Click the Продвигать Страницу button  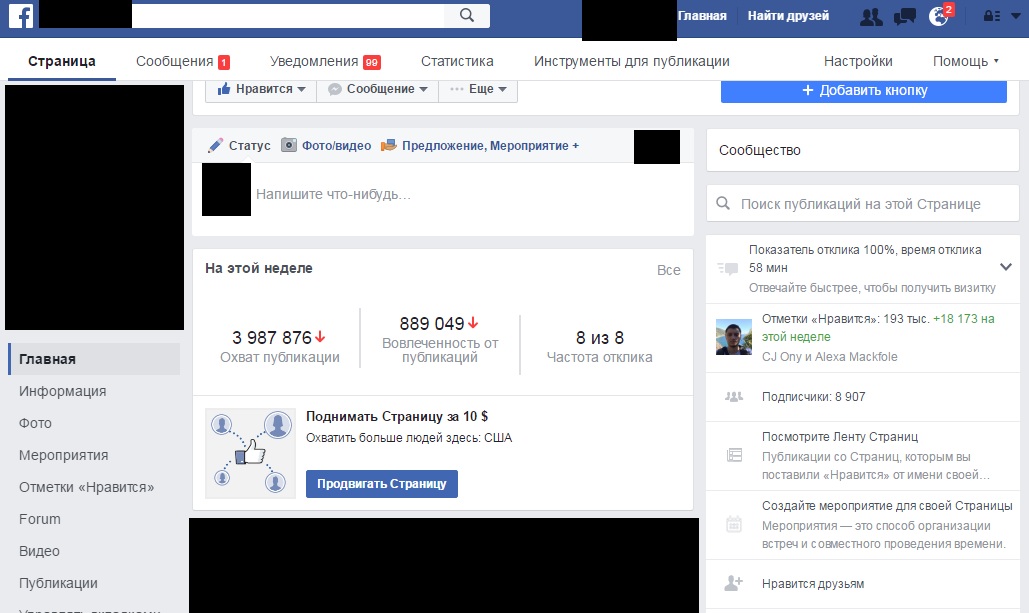coord(382,484)
